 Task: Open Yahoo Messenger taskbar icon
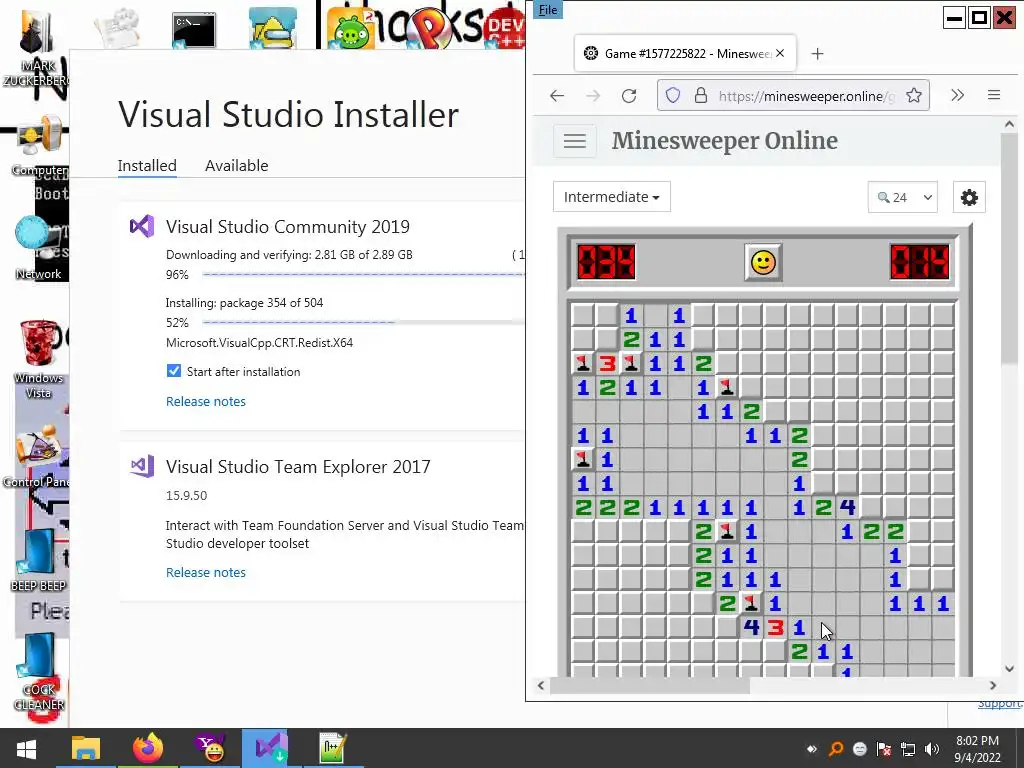coord(210,748)
